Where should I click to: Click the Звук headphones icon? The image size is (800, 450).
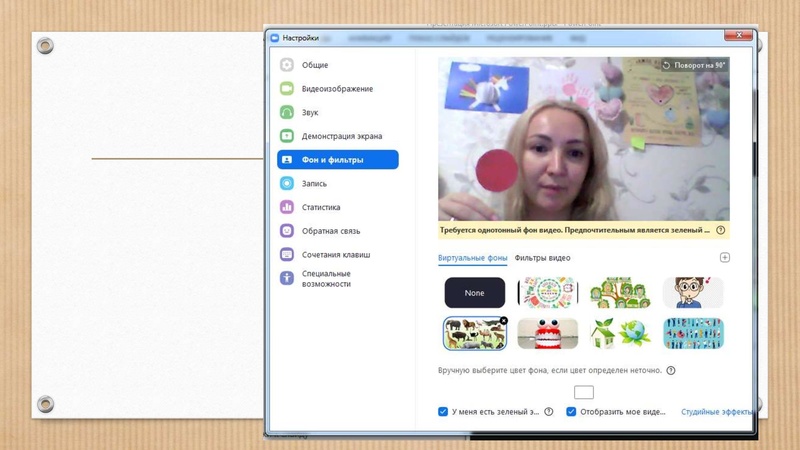pyautogui.click(x=287, y=113)
